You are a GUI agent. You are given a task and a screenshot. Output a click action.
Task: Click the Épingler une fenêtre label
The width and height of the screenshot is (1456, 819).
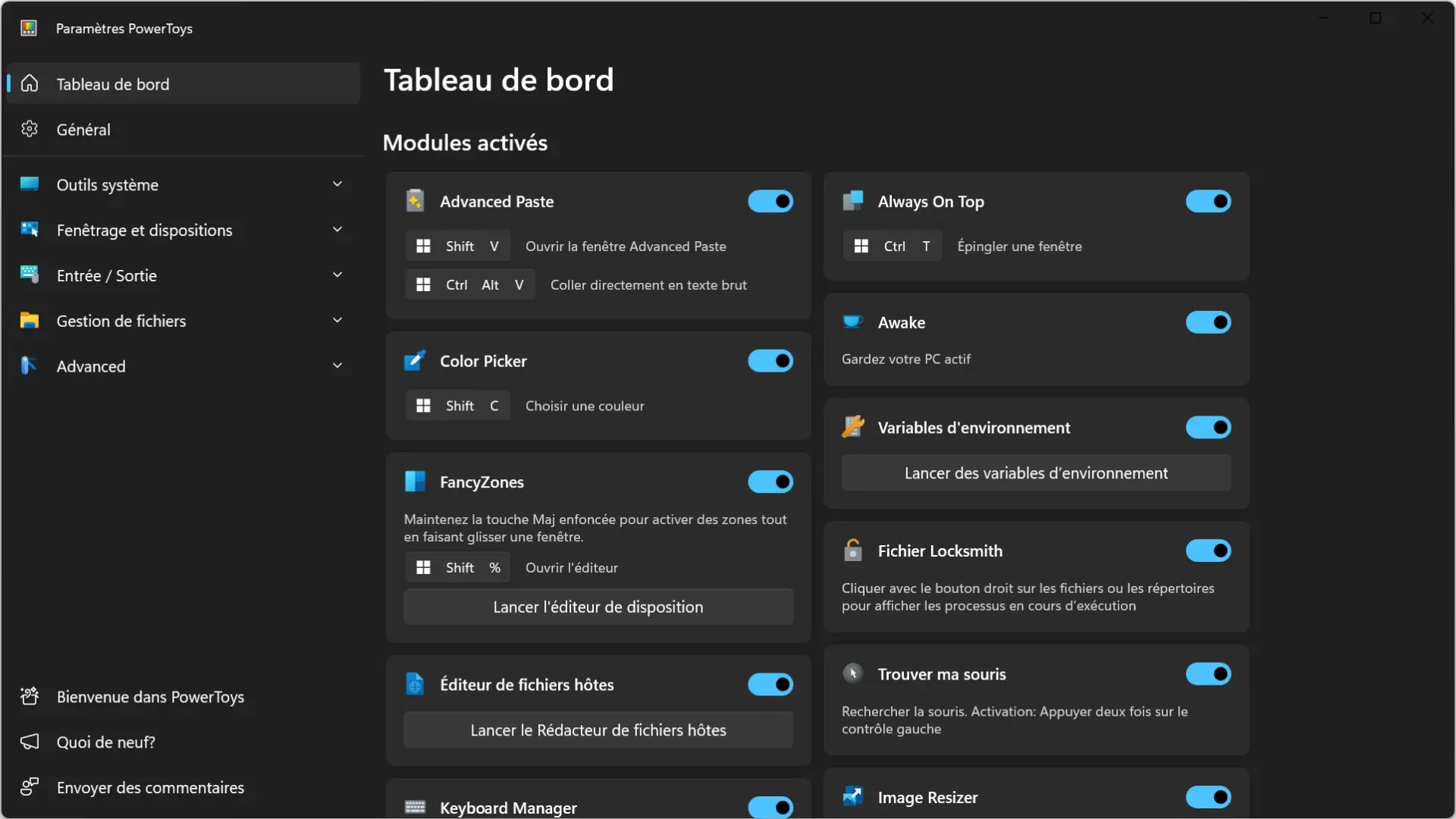(1019, 246)
